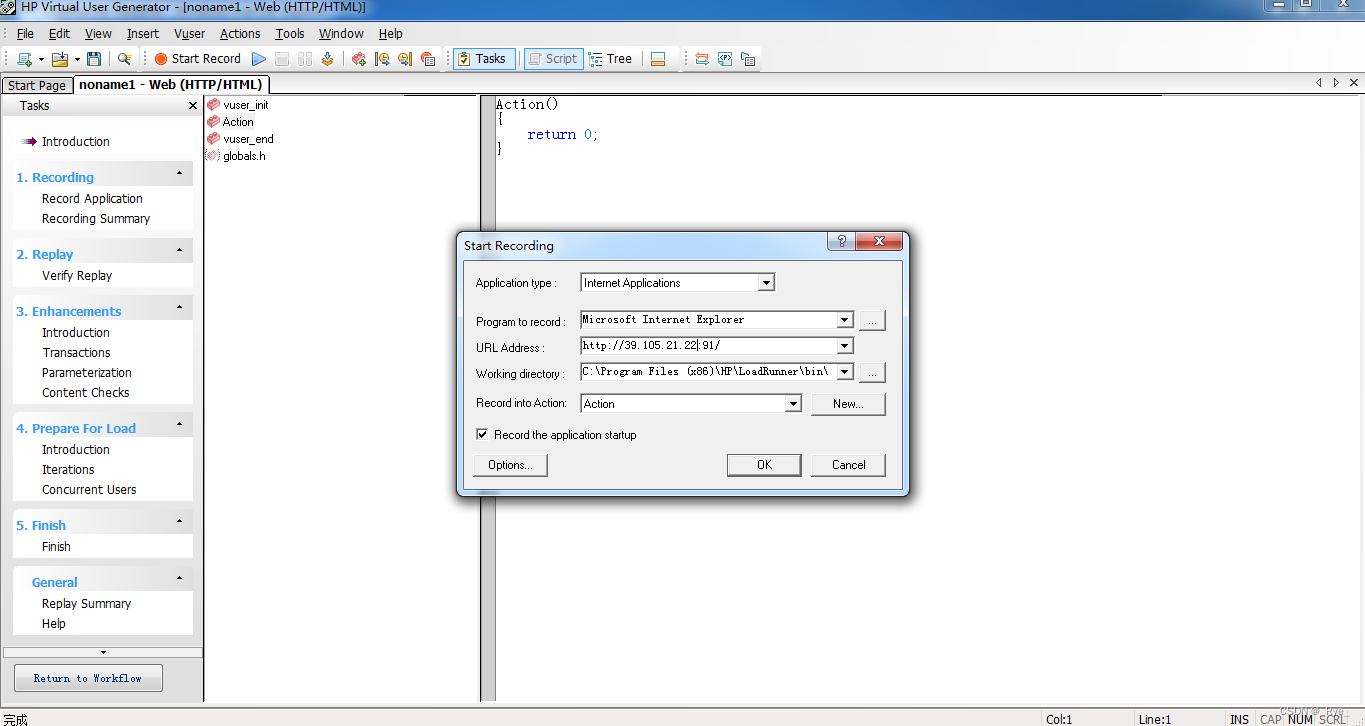The image size is (1365, 726).
Task: Collapse the General section
Action: [180, 578]
